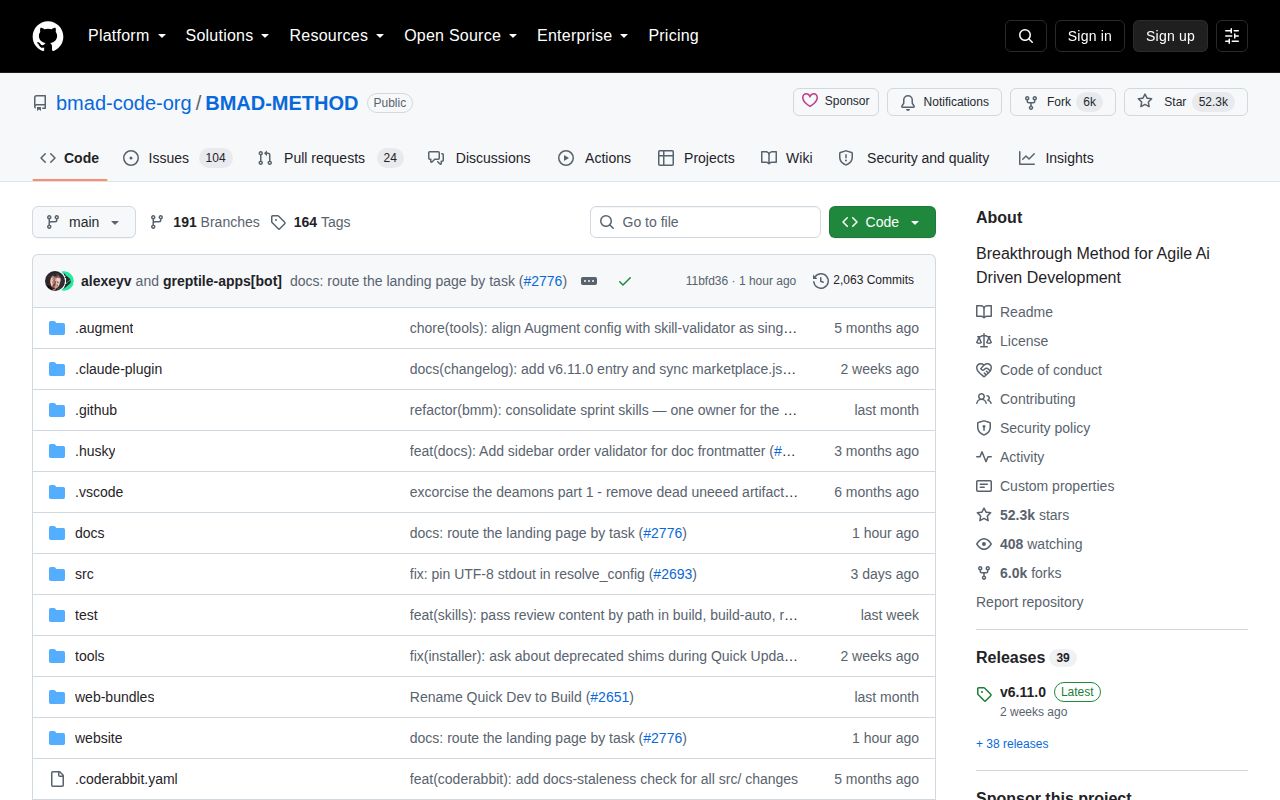Click the v6.11.0 release tag icon
The height and width of the screenshot is (800, 1280).
click(984, 693)
